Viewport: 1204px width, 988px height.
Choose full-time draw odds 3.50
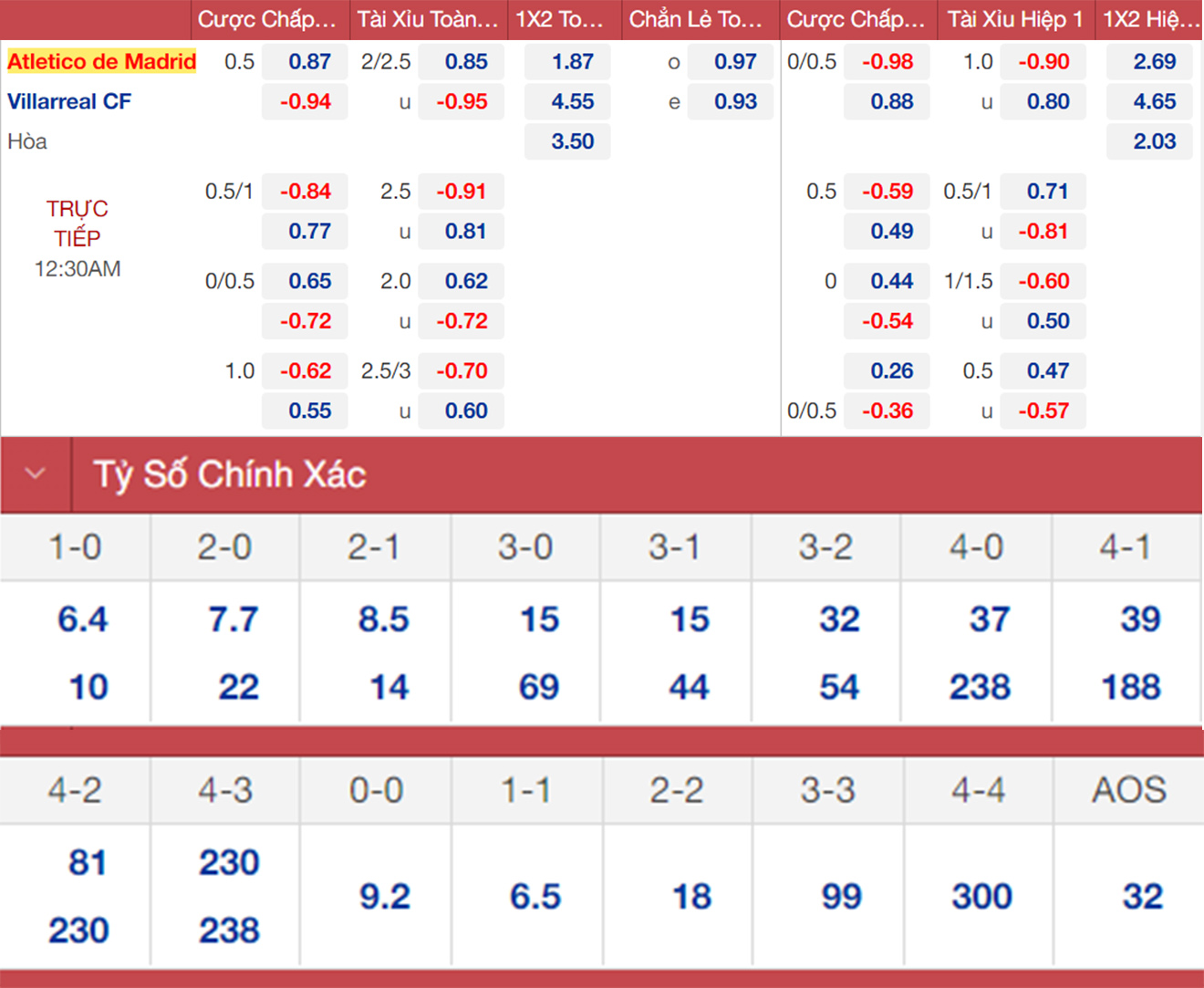pos(571,141)
